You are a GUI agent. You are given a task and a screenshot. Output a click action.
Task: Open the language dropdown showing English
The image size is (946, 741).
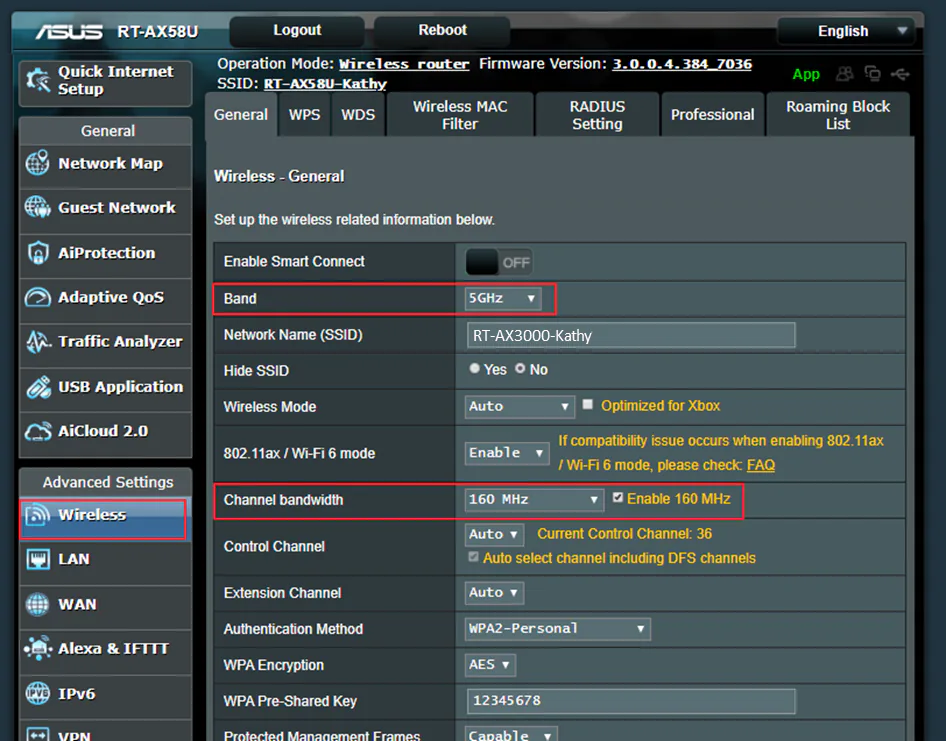[x=845, y=31]
